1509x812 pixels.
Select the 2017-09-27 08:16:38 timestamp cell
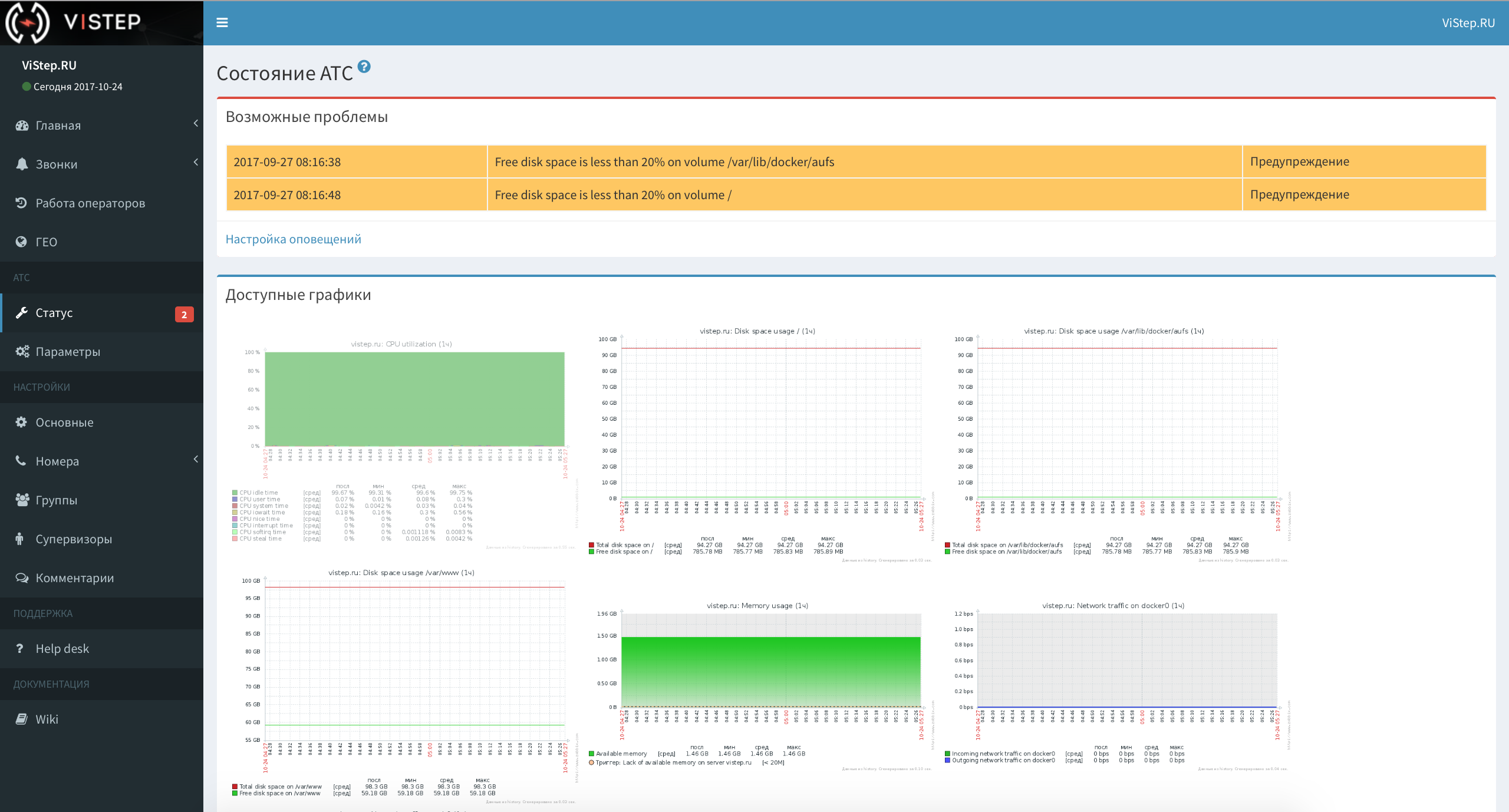click(x=357, y=161)
